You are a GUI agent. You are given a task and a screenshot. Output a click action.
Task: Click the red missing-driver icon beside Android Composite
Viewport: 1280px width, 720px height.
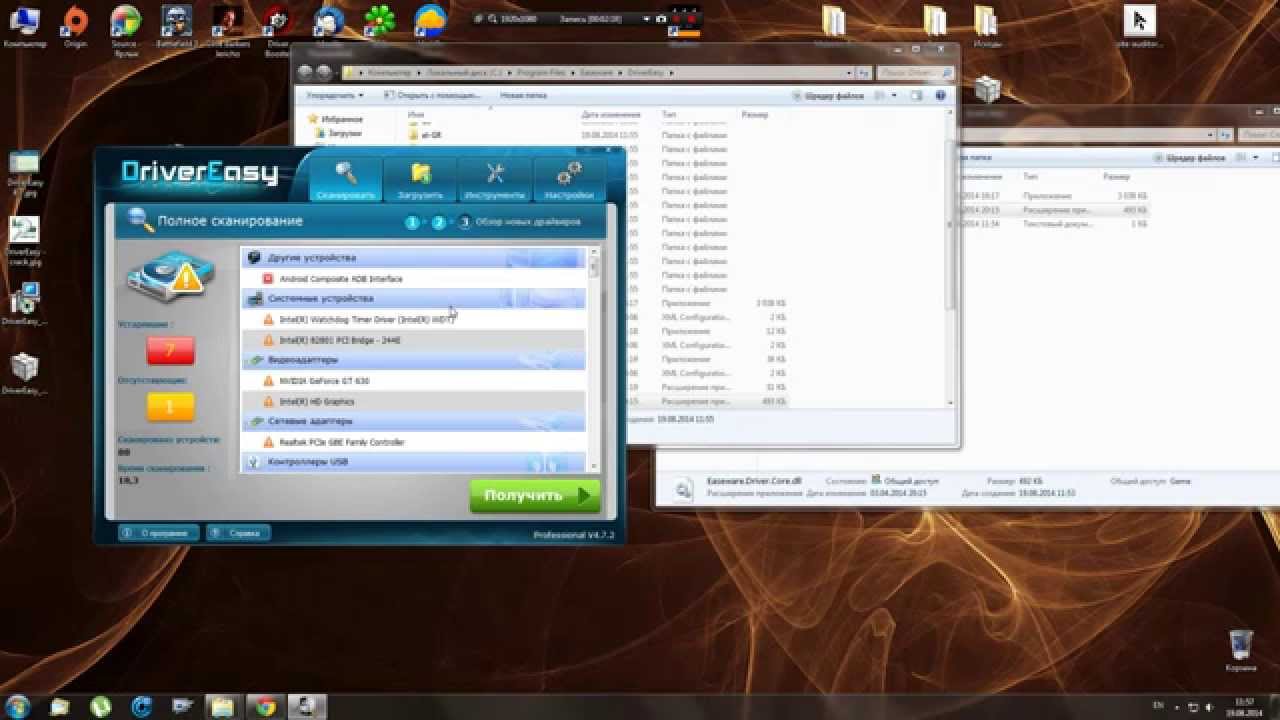point(268,279)
